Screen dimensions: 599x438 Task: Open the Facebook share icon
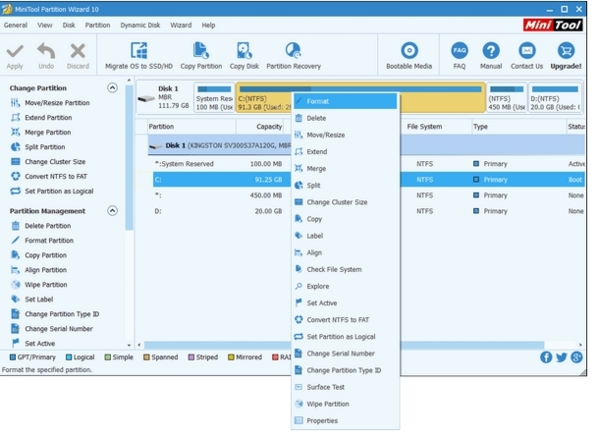coord(546,357)
